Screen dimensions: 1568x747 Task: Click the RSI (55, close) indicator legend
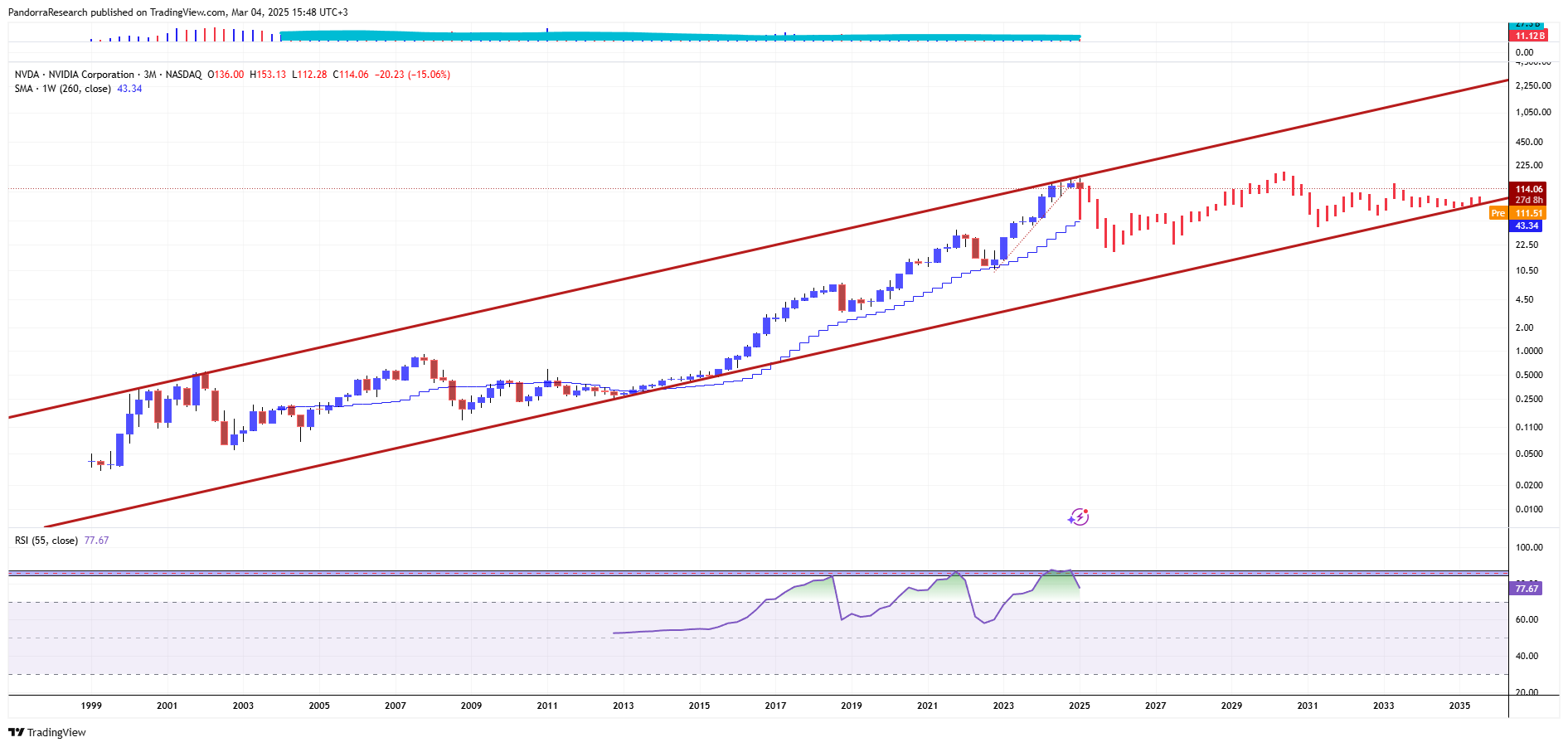coord(46,541)
